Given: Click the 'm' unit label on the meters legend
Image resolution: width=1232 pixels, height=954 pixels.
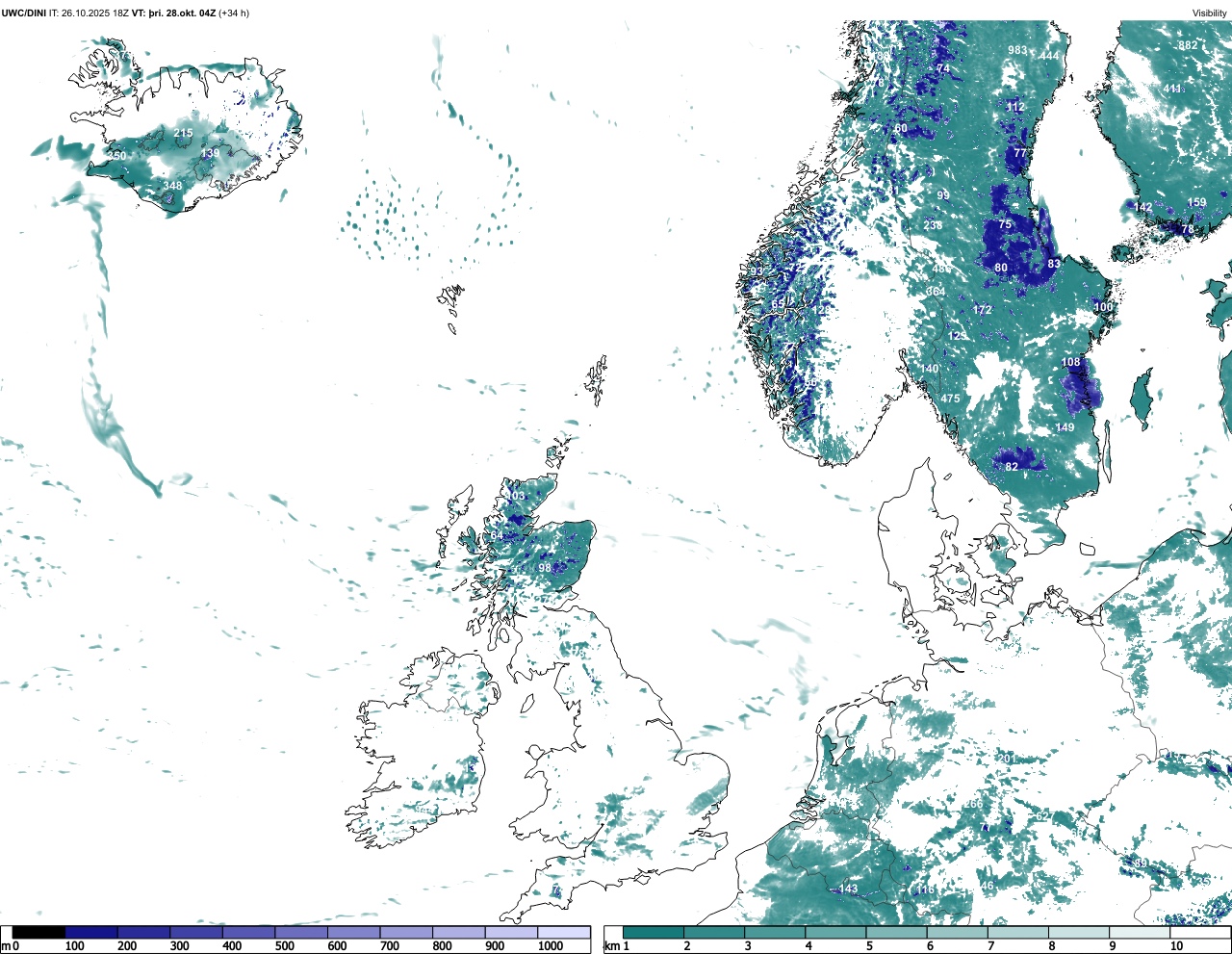Looking at the screenshot, I should pos(6,946).
